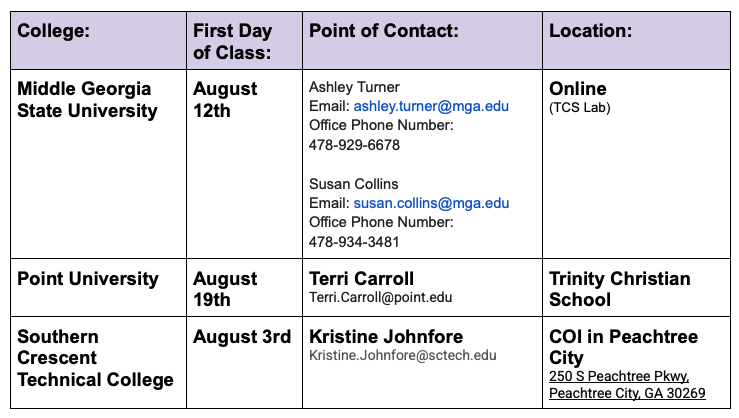
Task: Click the 250 S Peachtree Pkwy address link
Action: point(627,385)
